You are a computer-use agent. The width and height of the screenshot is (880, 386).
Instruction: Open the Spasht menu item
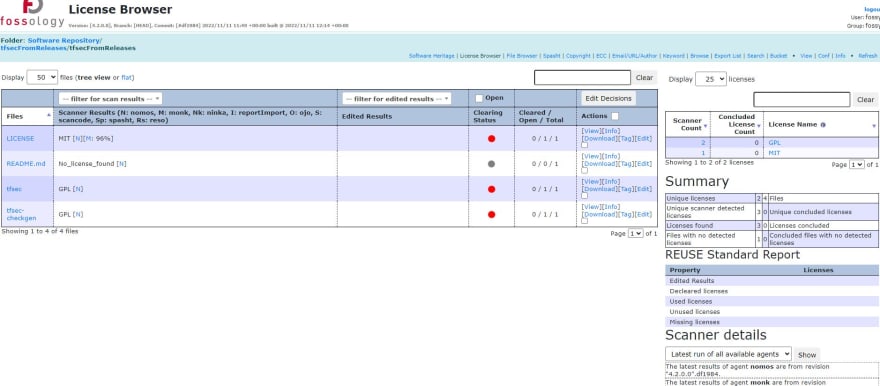coord(551,56)
